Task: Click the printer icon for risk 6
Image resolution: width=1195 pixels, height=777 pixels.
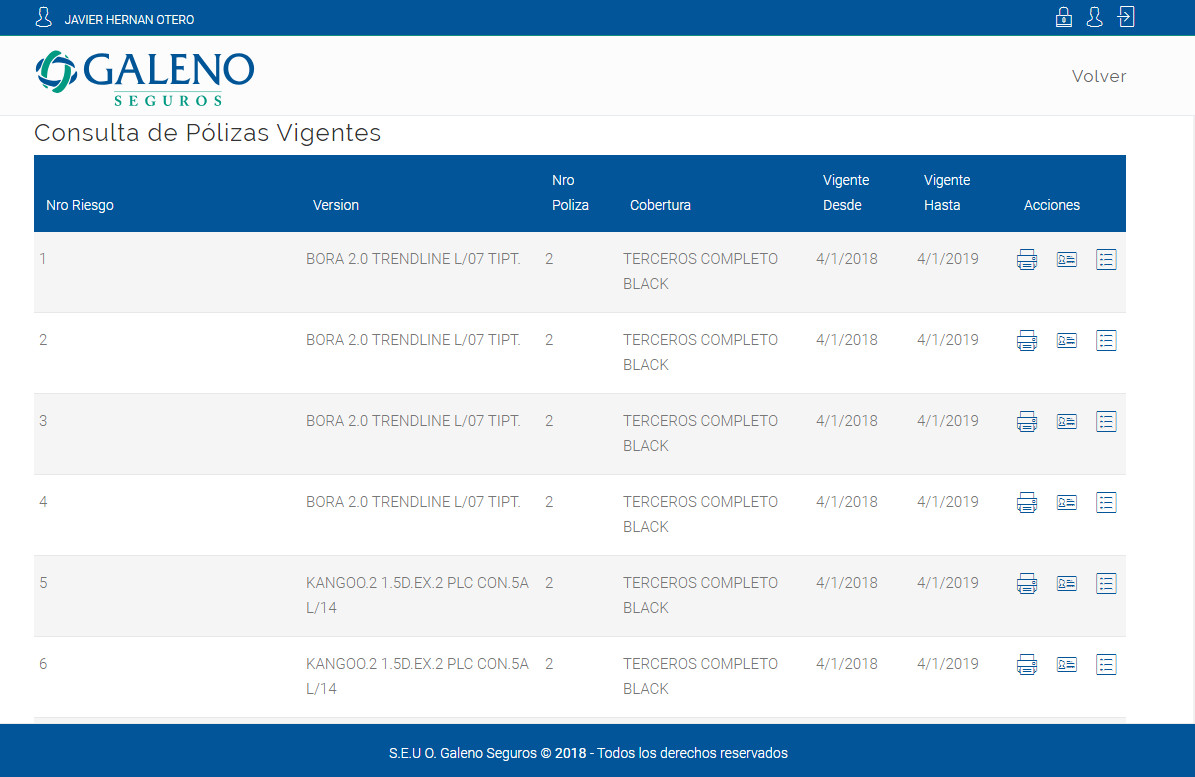Action: click(1027, 664)
